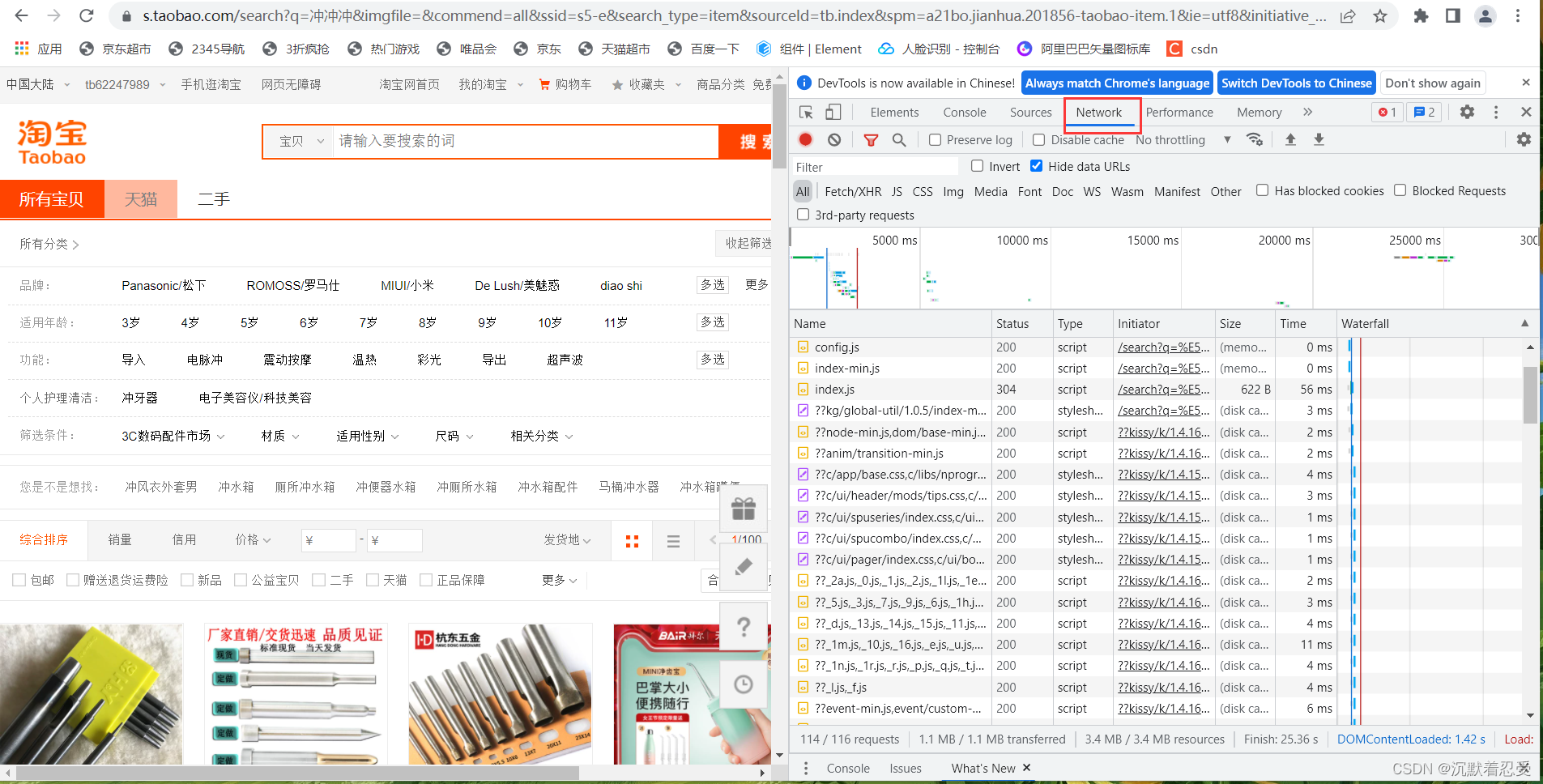Check the 新品 new items checkbox

187,580
